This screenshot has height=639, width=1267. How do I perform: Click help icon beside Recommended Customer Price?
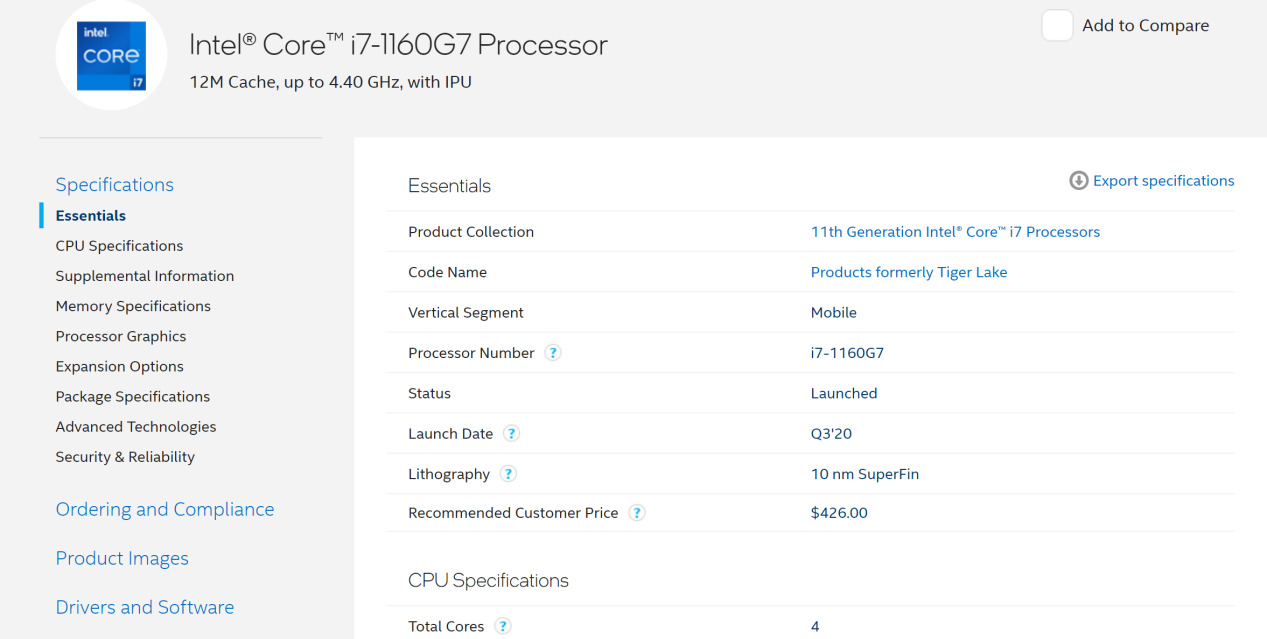click(636, 513)
